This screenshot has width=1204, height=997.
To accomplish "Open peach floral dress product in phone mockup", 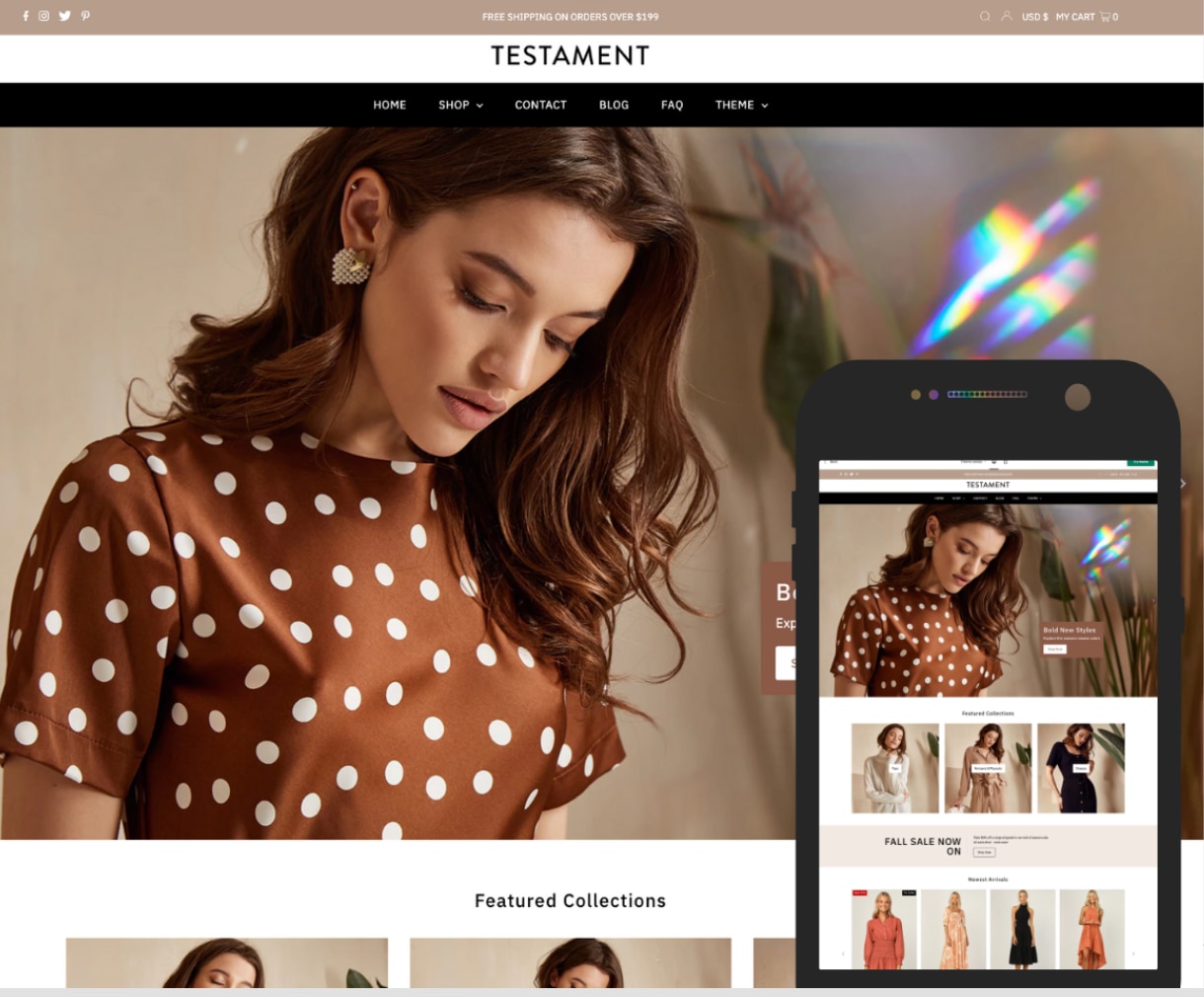I will click(x=953, y=929).
